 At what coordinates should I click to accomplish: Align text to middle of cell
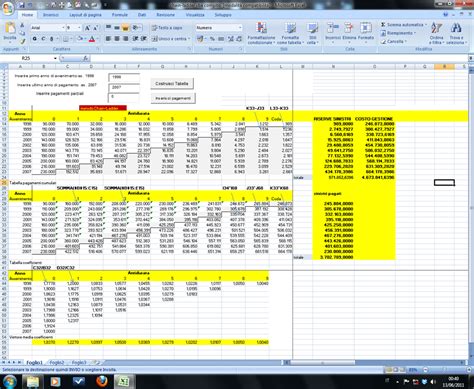117,28
